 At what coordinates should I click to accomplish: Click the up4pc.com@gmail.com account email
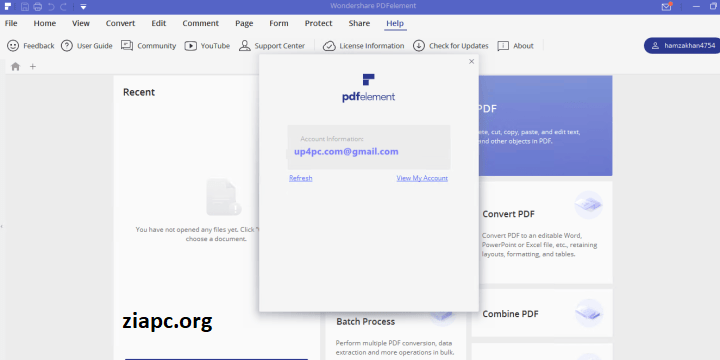point(346,152)
